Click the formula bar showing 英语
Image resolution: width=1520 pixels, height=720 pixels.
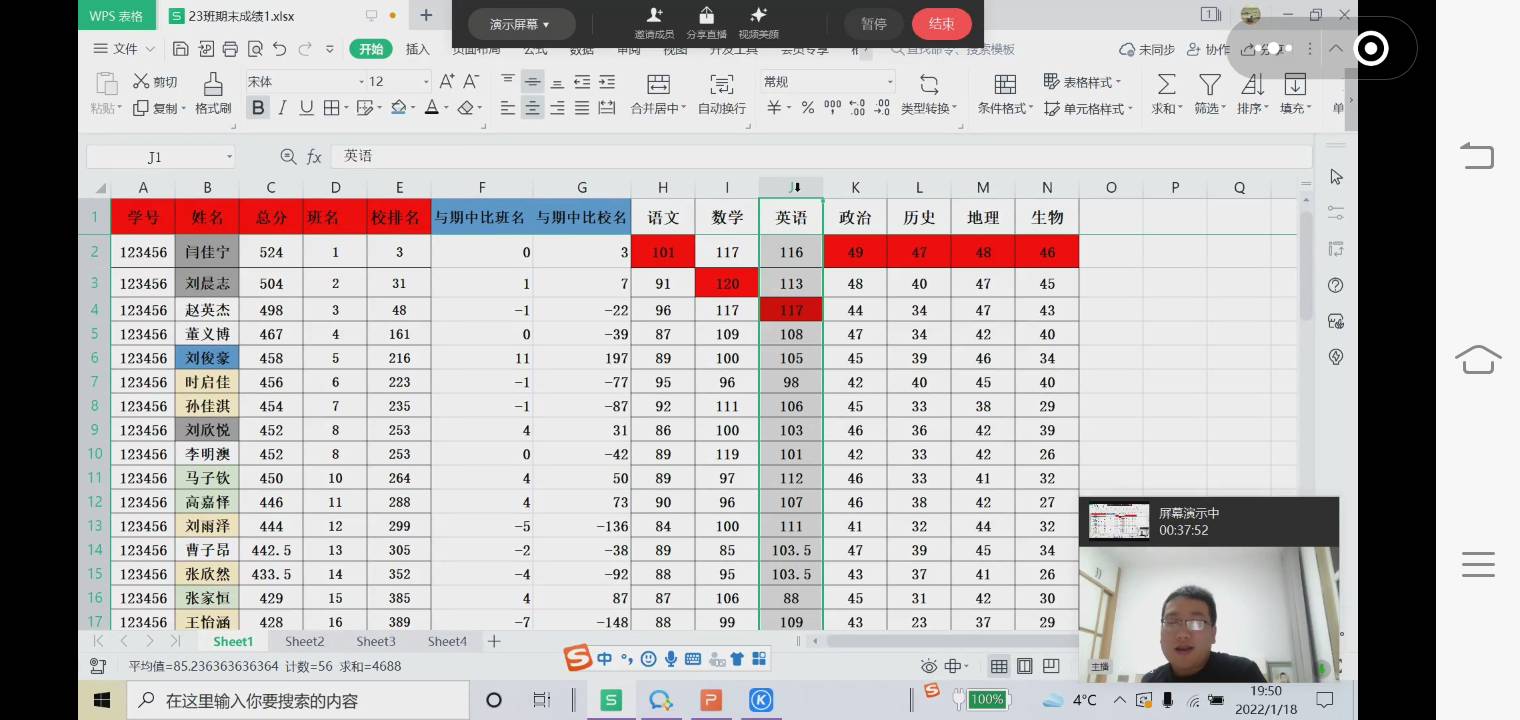(820, 156)
